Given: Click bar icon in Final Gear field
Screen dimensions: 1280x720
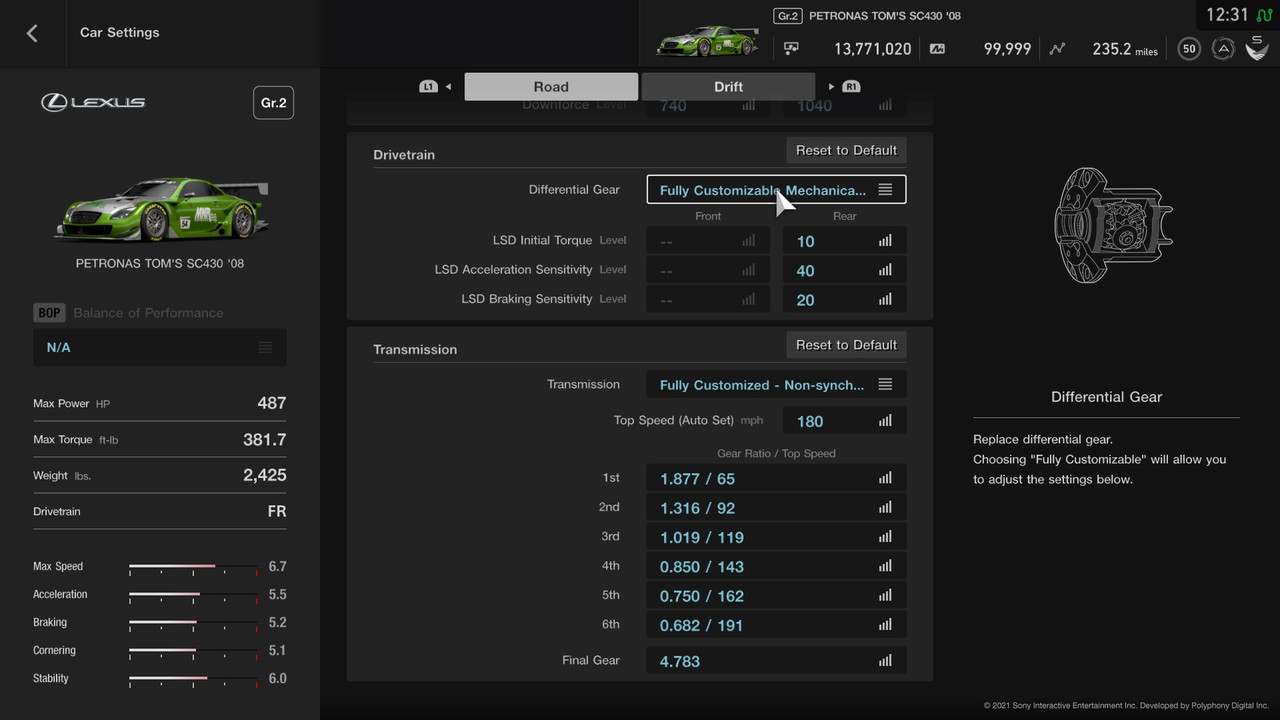Looking at the screenshot, I should (x=885, y=661).
